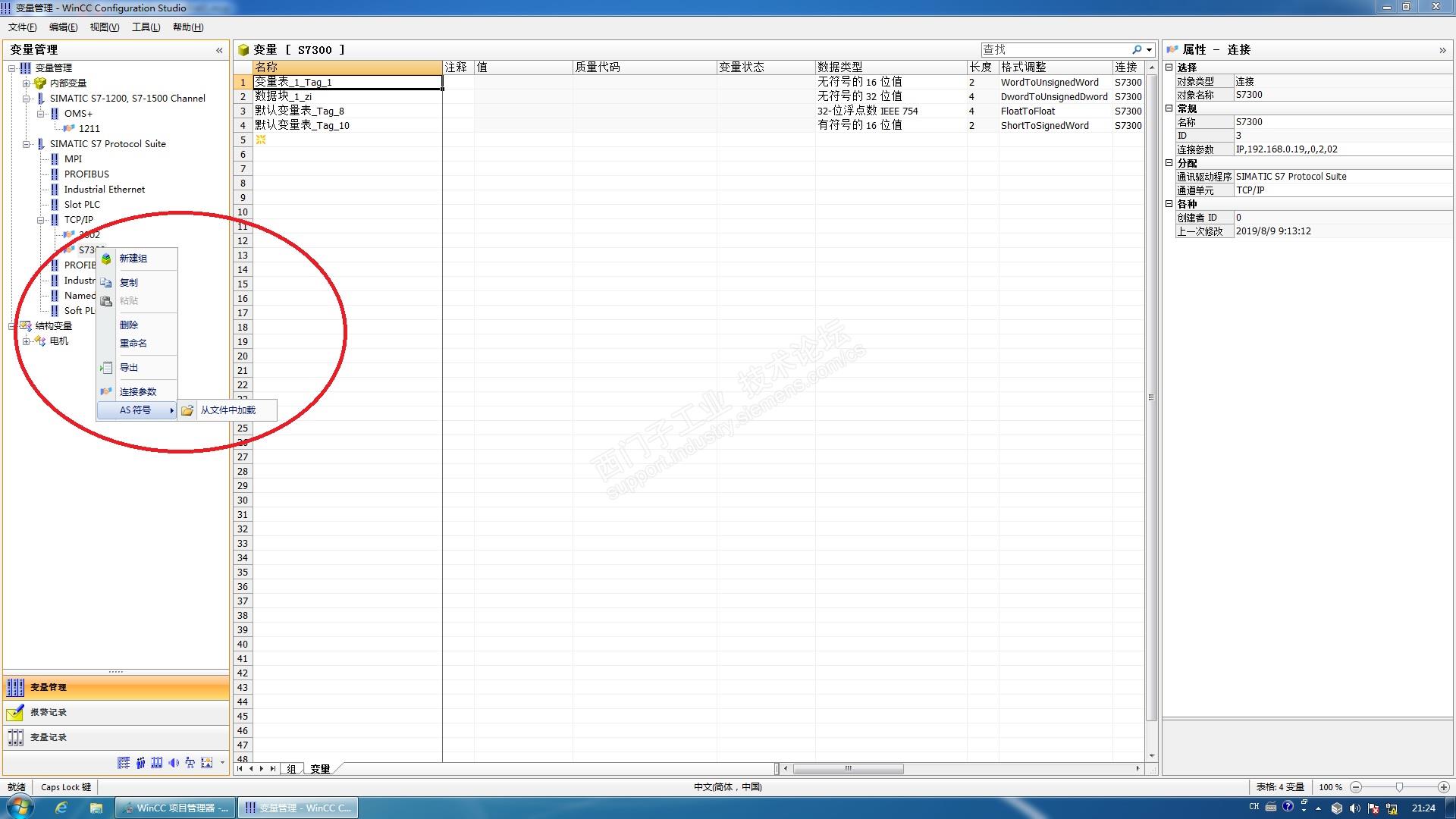Click the user administrator people icon
The image size is (1456, 819).
coord(140,763)
